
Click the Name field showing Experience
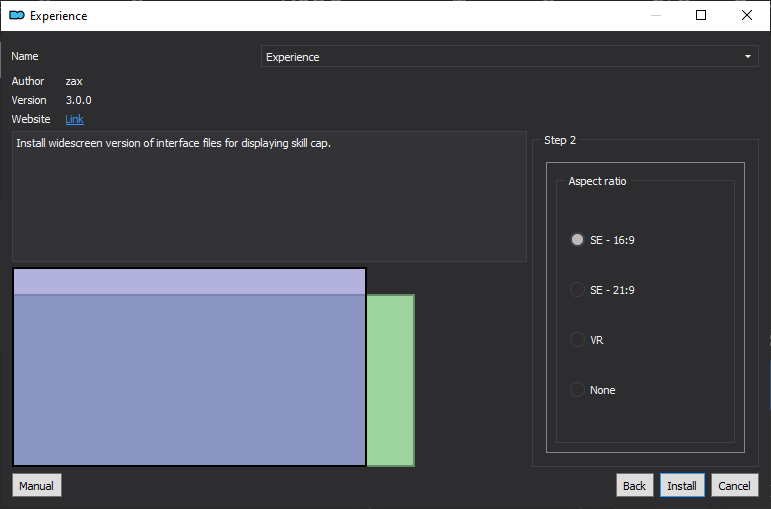pos(509,57)
